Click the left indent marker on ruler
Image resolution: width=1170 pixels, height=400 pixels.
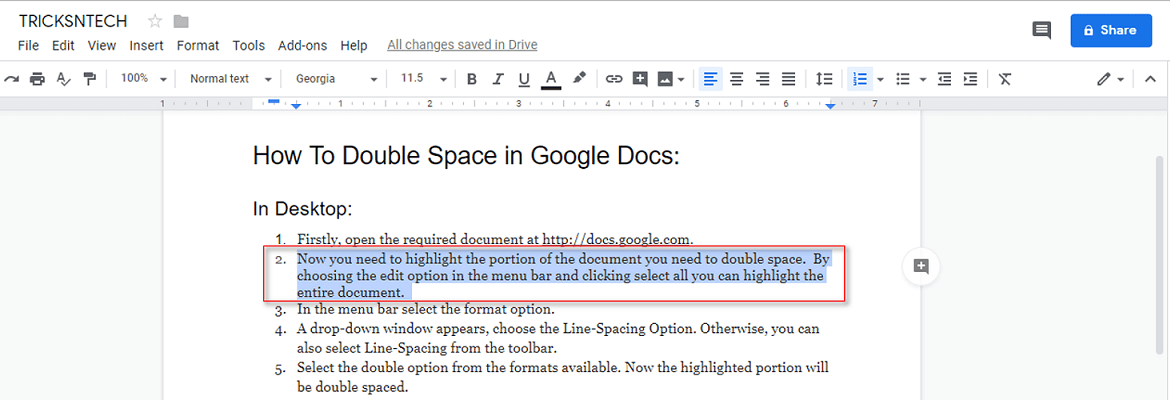tap(296, 107)
